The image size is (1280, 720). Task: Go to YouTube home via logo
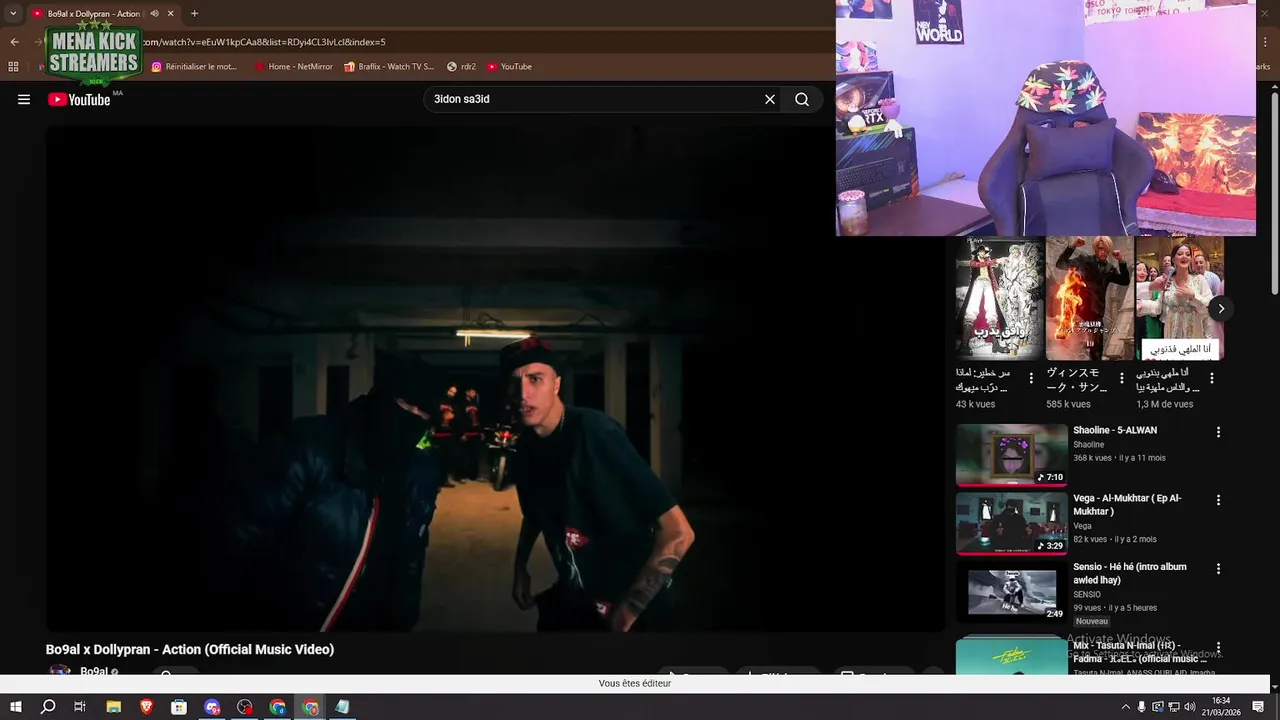pos(79,99)
